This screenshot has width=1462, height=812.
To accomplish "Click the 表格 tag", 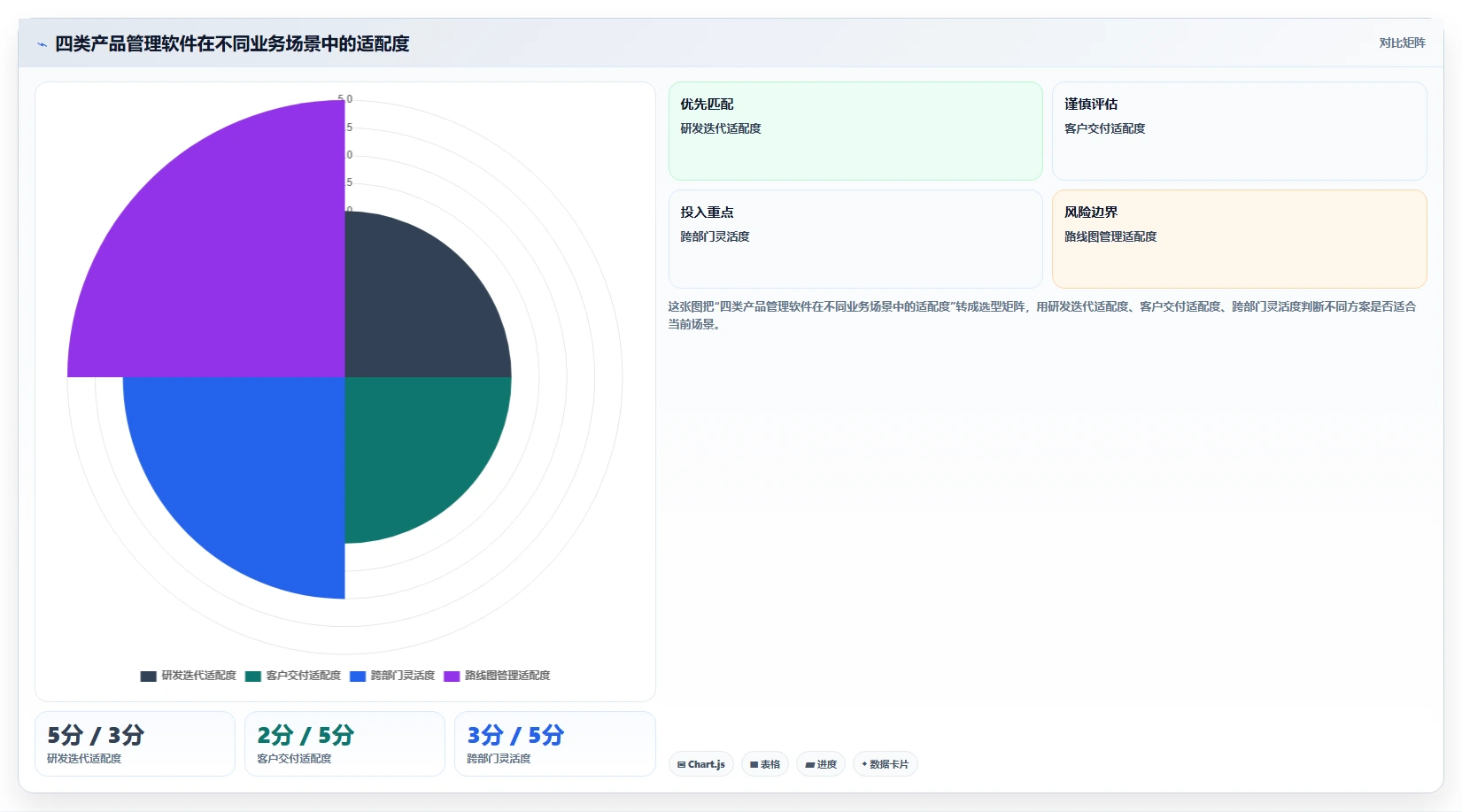I will [x=765, y=764].
